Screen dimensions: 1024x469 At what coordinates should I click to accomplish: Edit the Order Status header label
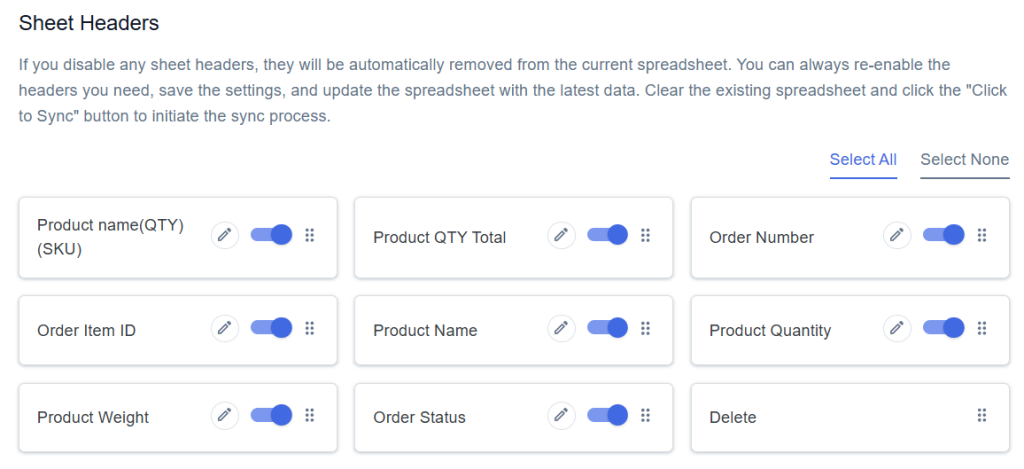tap(561, 415)
